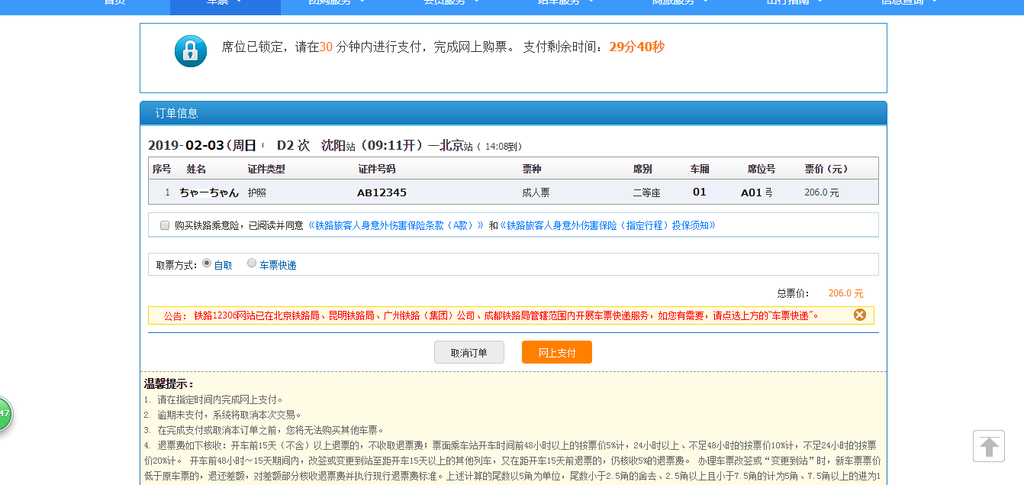1024x485 pixels.
Task: Open the 指定行程 投保须知 insurance link
Action: click(607, 225)
